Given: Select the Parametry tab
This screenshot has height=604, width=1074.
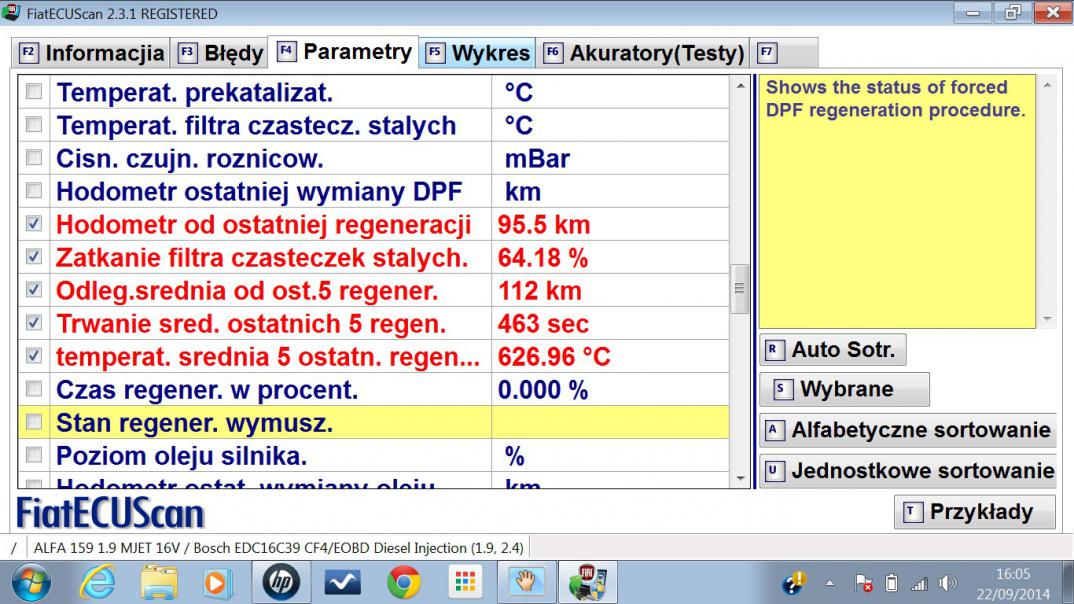Looking at the screenshot, I should 343,51.
